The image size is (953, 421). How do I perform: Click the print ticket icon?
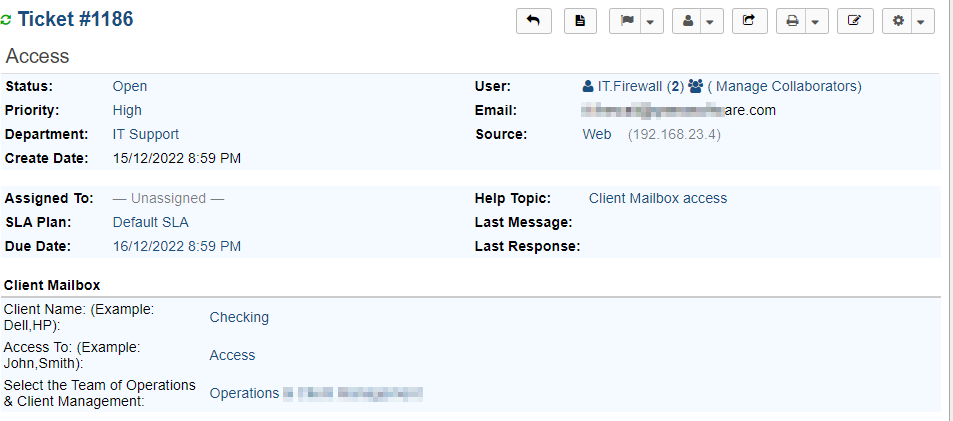pos(792,21)
